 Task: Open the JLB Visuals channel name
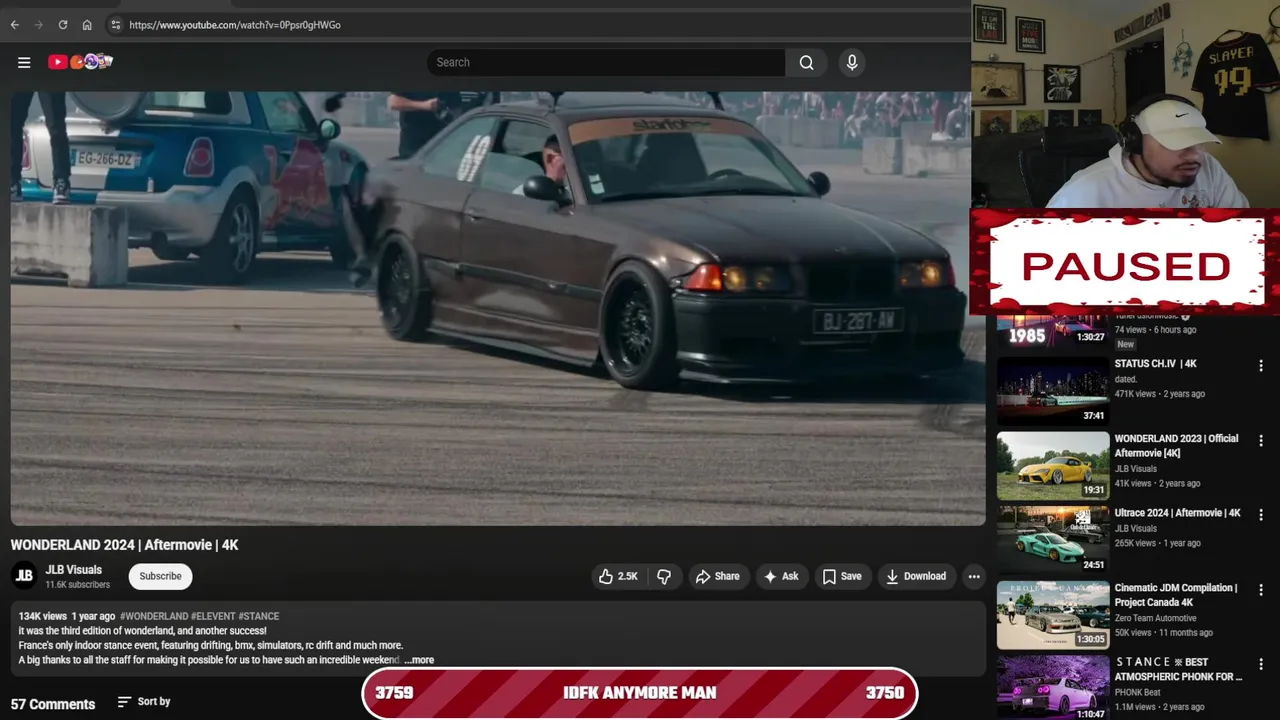[x=74, y=570]
